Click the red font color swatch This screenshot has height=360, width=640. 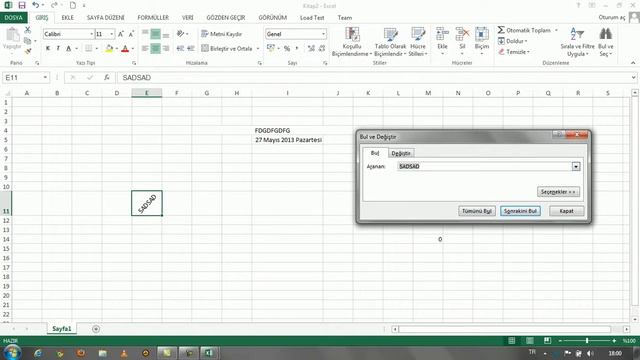tap(125, 49)
